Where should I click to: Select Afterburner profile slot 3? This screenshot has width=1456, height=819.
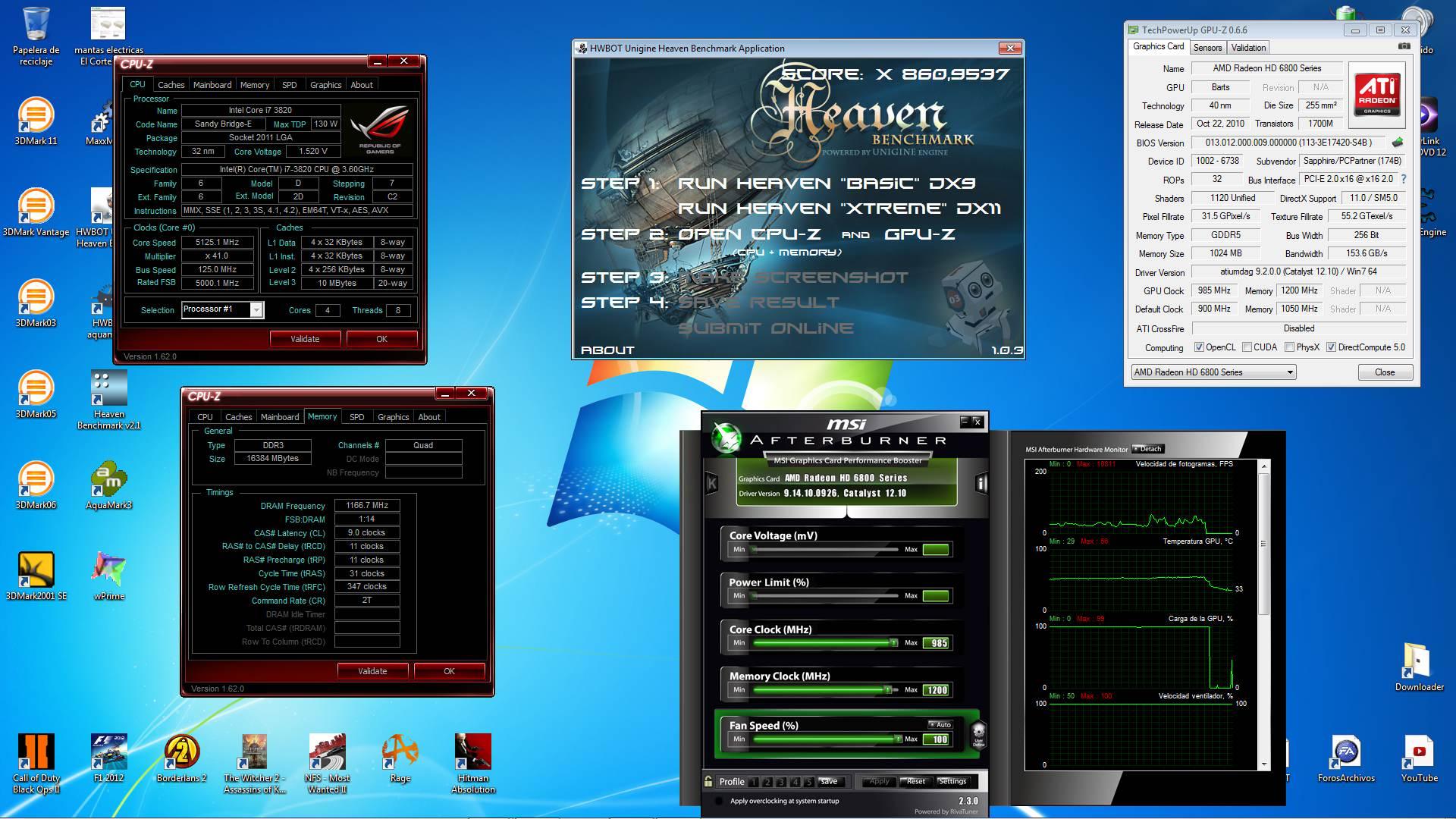point(781,782)
